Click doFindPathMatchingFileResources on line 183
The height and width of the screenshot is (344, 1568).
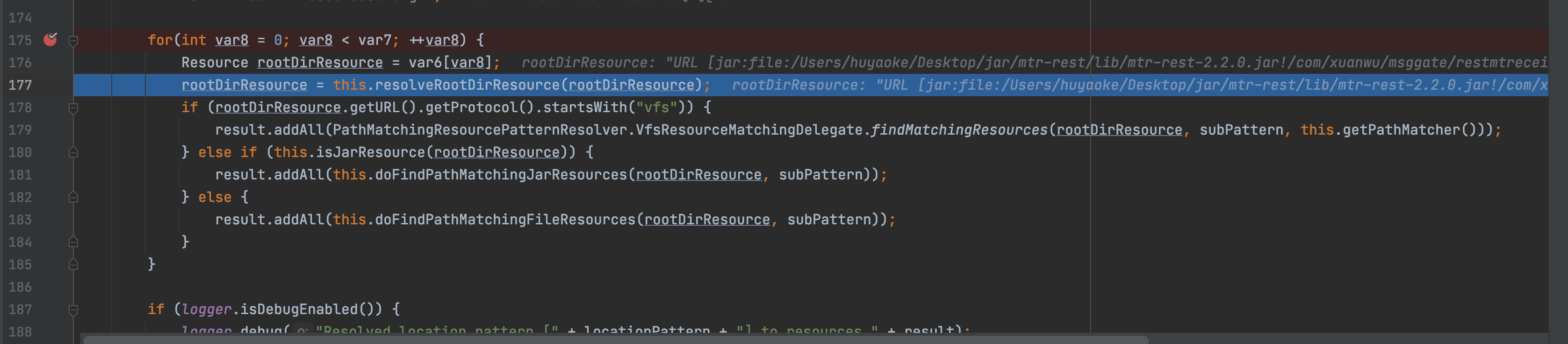(x=505, y=220)
